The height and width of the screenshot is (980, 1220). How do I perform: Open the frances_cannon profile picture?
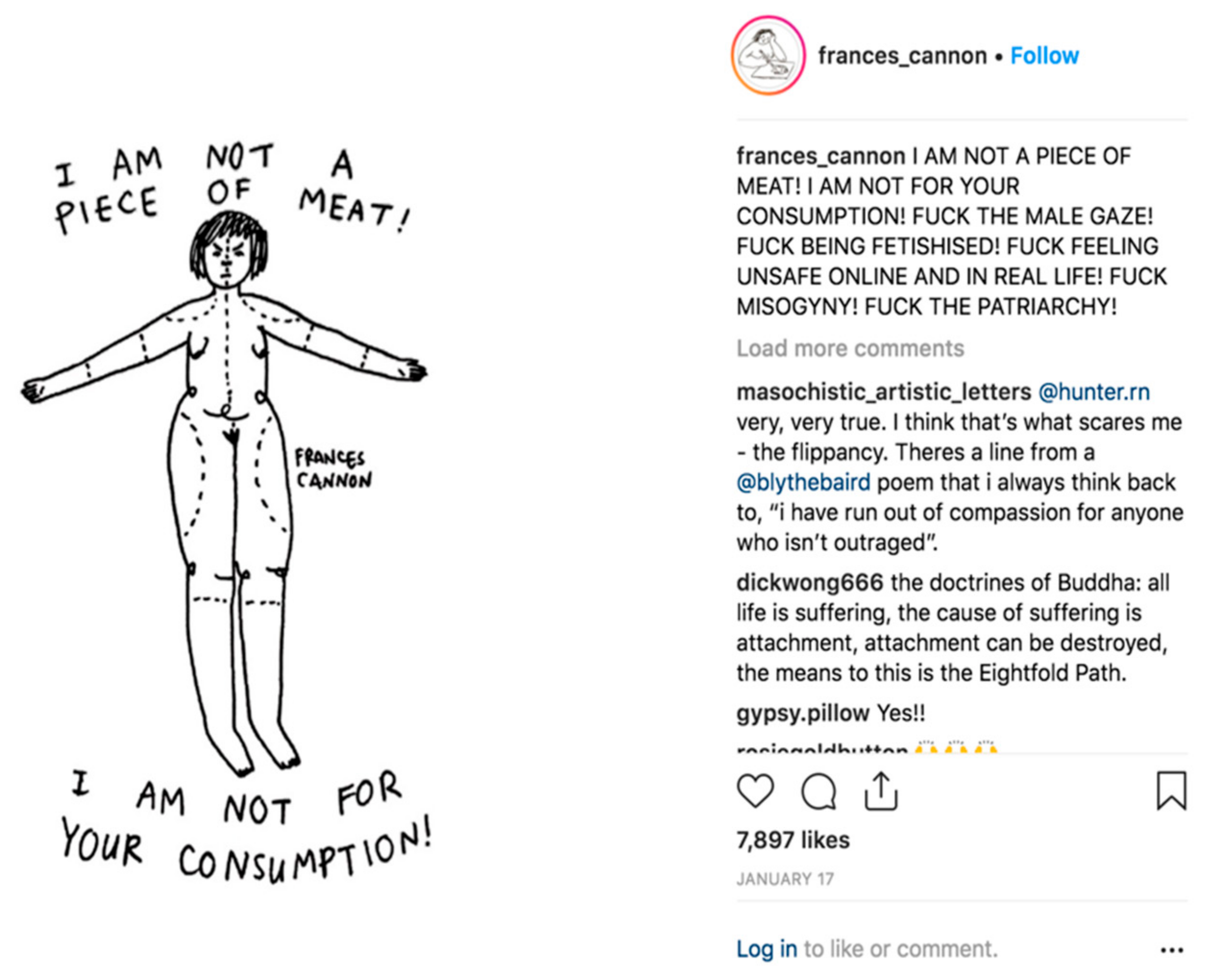pyautogui.click(x=768, y=55)
